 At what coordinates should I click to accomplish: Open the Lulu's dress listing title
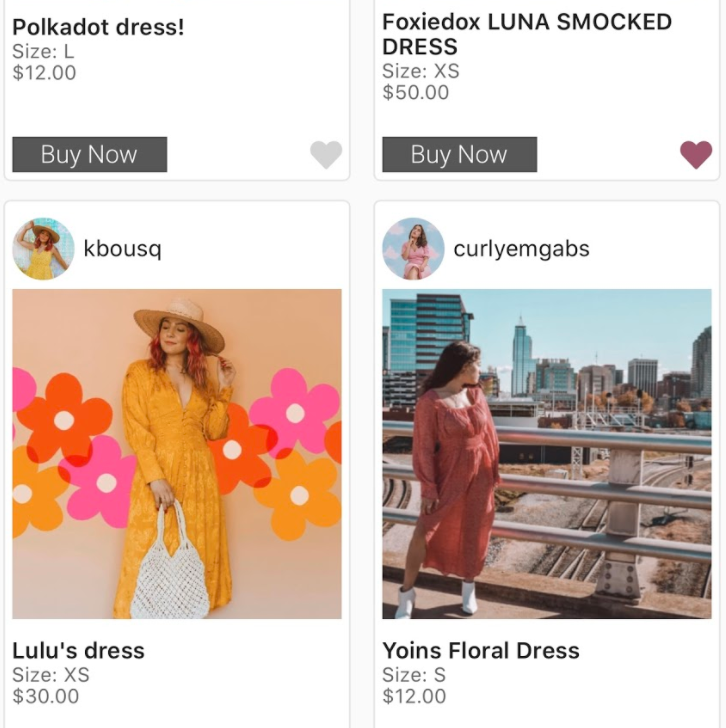(x=78, y=650)
